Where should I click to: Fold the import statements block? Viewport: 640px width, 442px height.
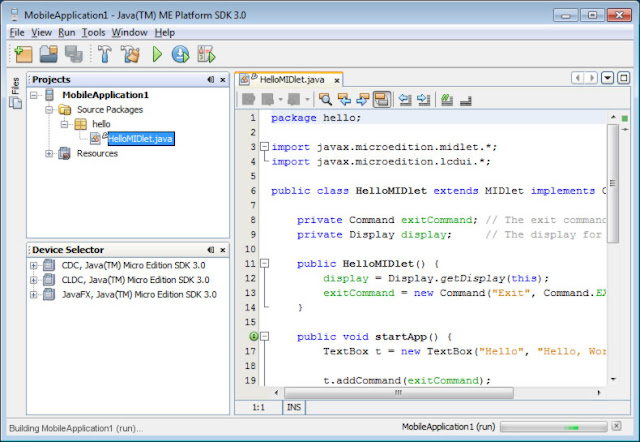264,146
